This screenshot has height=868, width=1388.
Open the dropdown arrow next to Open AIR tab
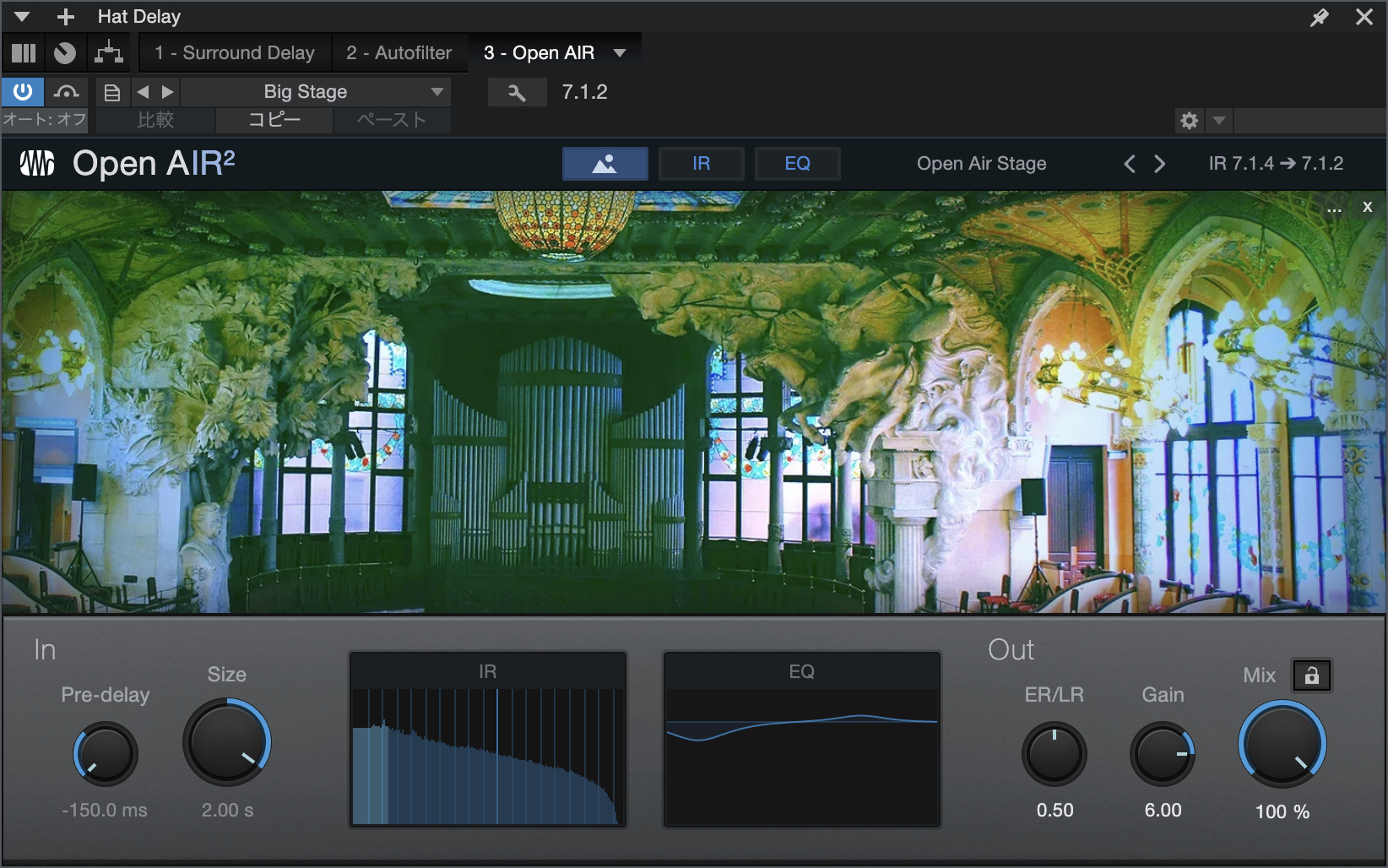pos(621,52)
